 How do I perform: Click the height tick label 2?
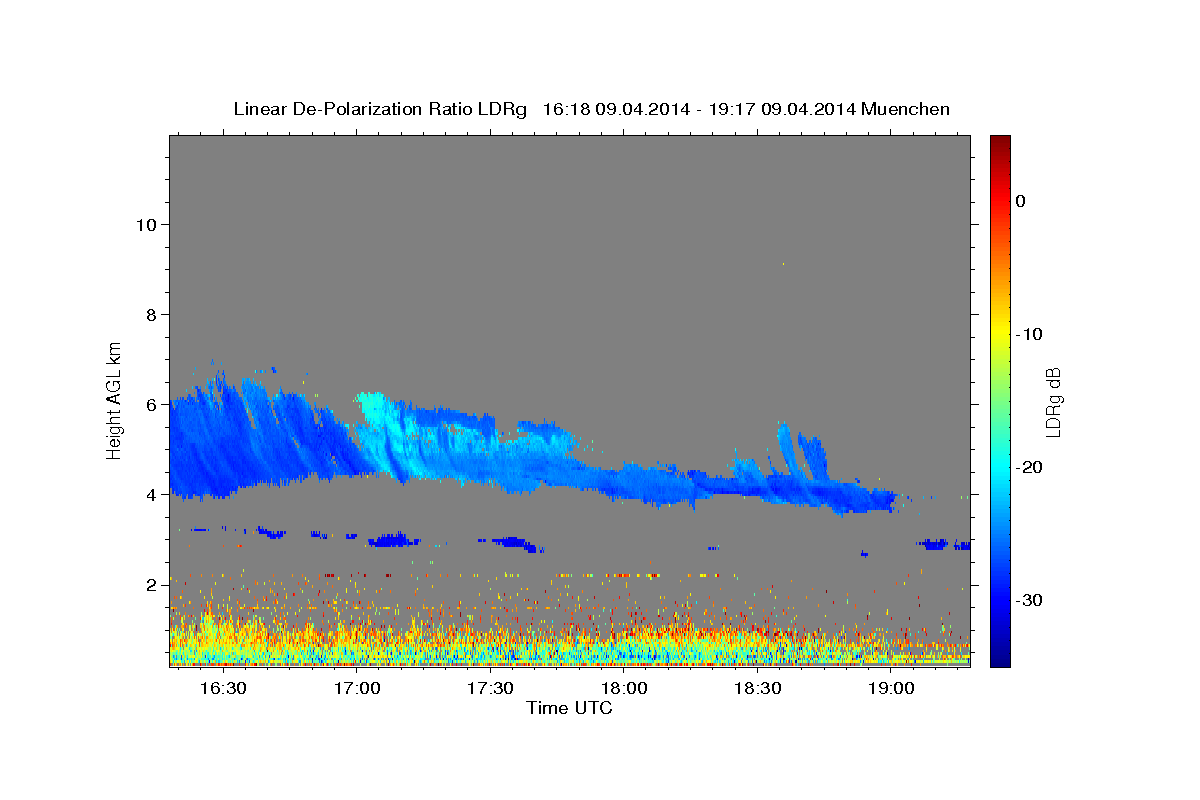[x=150, y=584]
